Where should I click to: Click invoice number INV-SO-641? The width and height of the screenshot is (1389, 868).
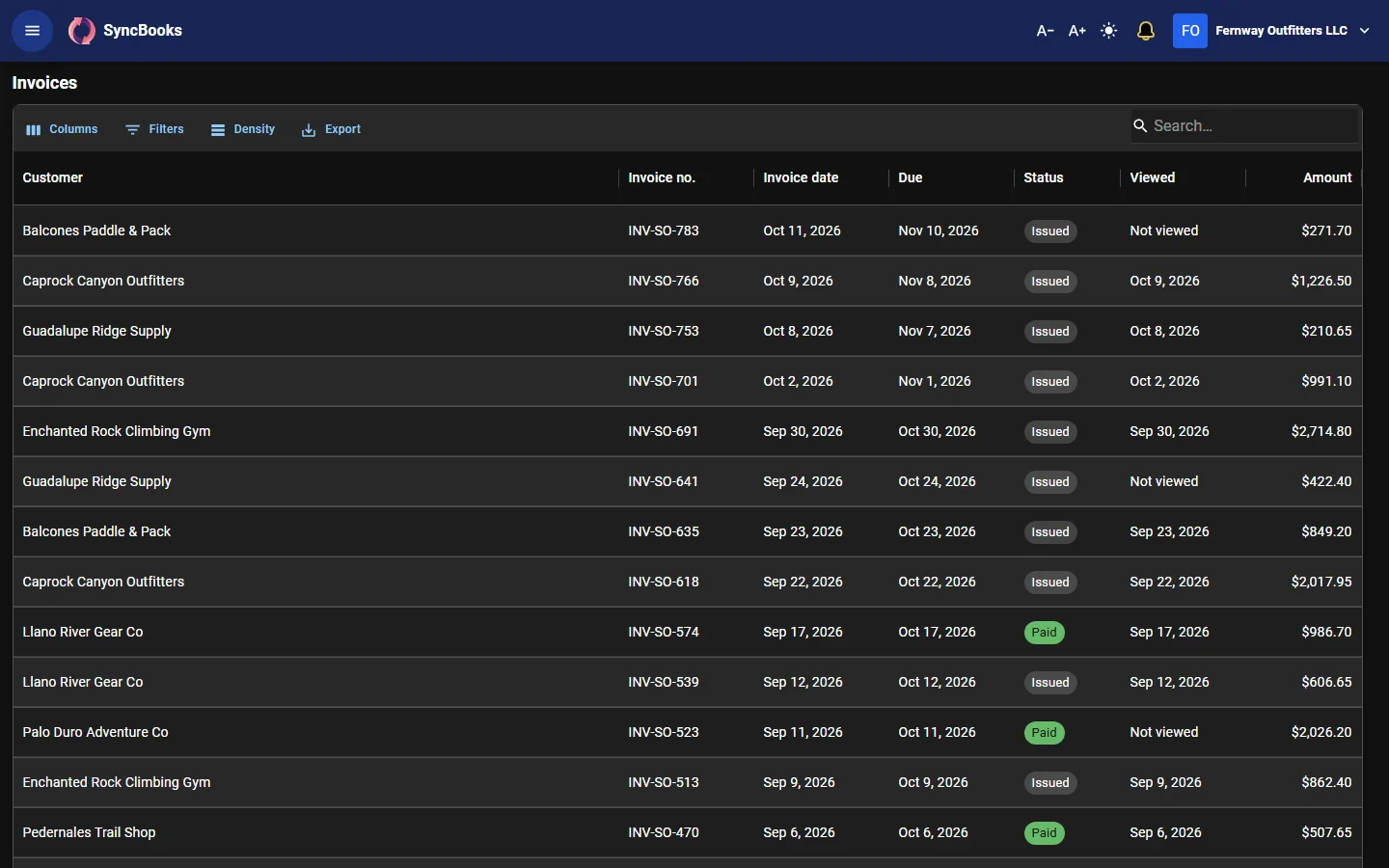(x=663, y=481)
